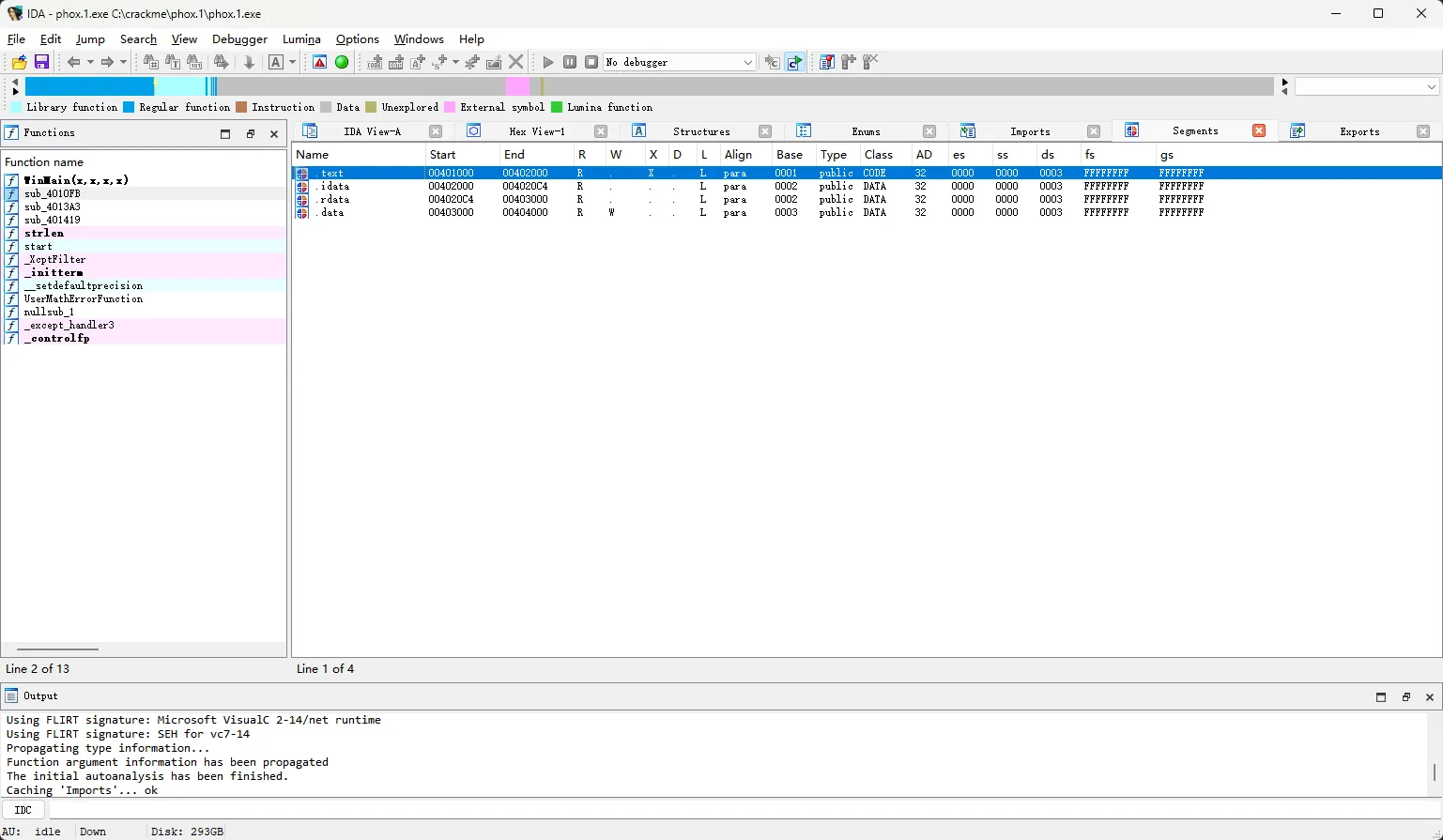Maximize the Output panel

(x=1381, y=697)
